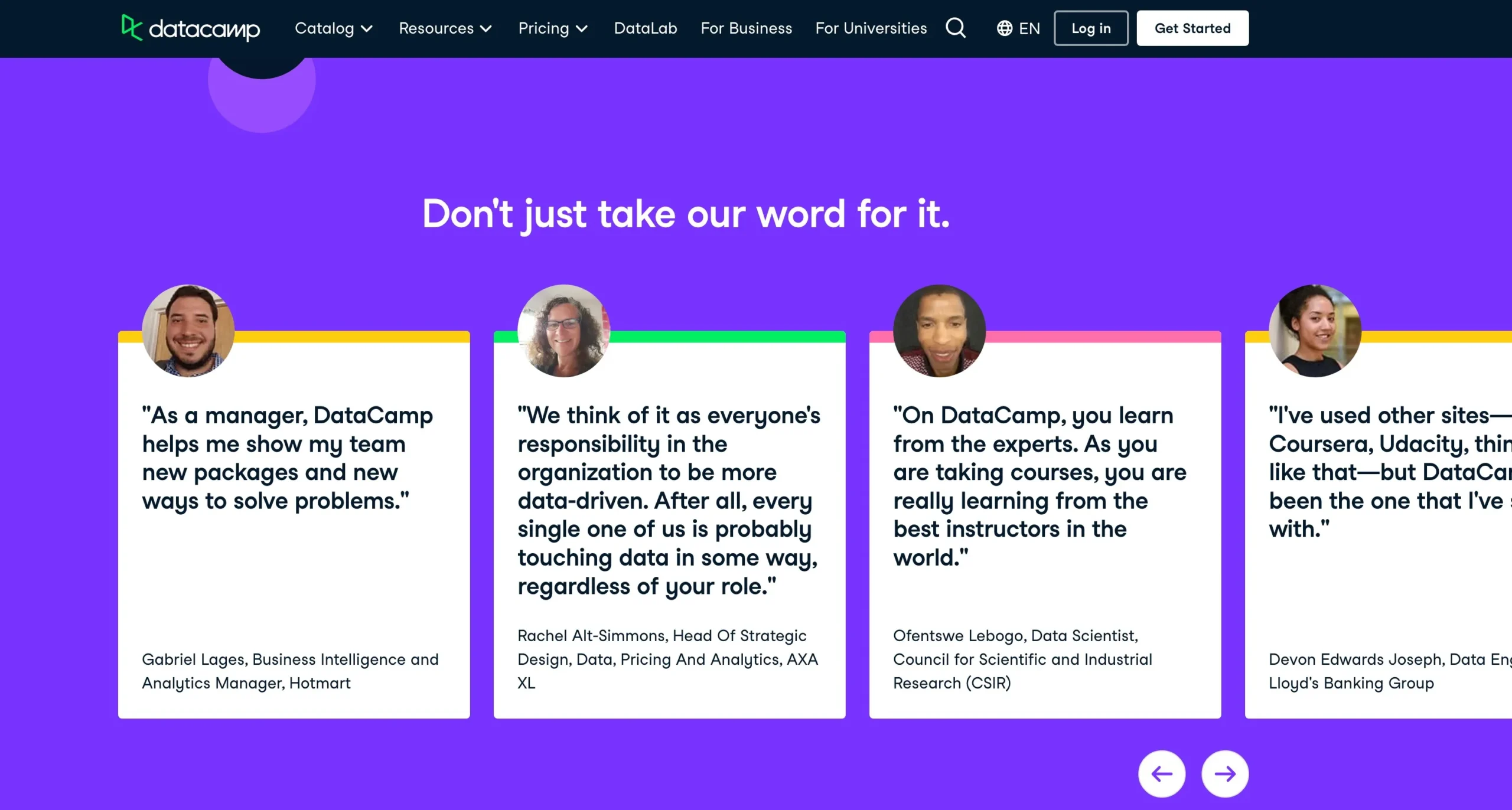Go to For Business page

pos(746,28)
